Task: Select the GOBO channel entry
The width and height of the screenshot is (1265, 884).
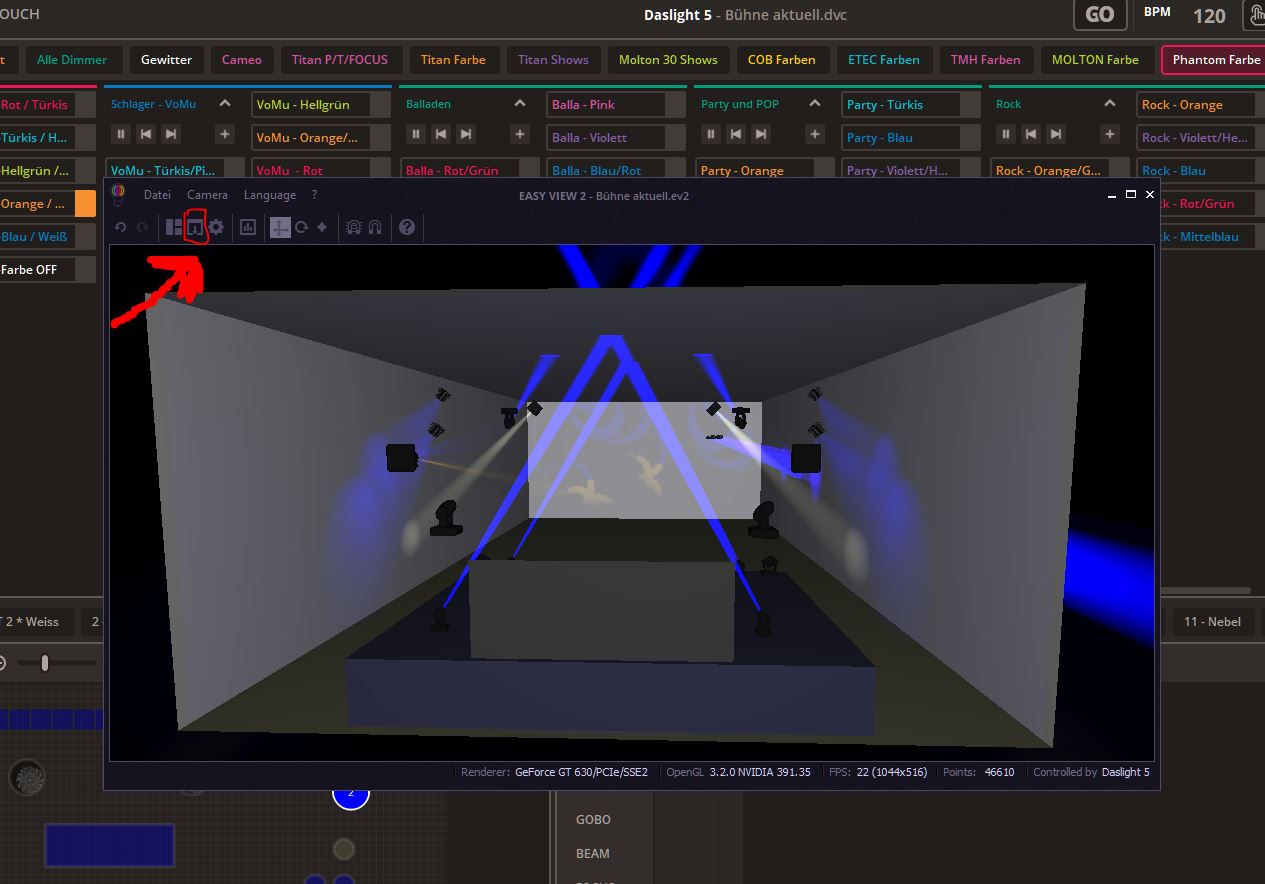Action: tap(593, 819)
